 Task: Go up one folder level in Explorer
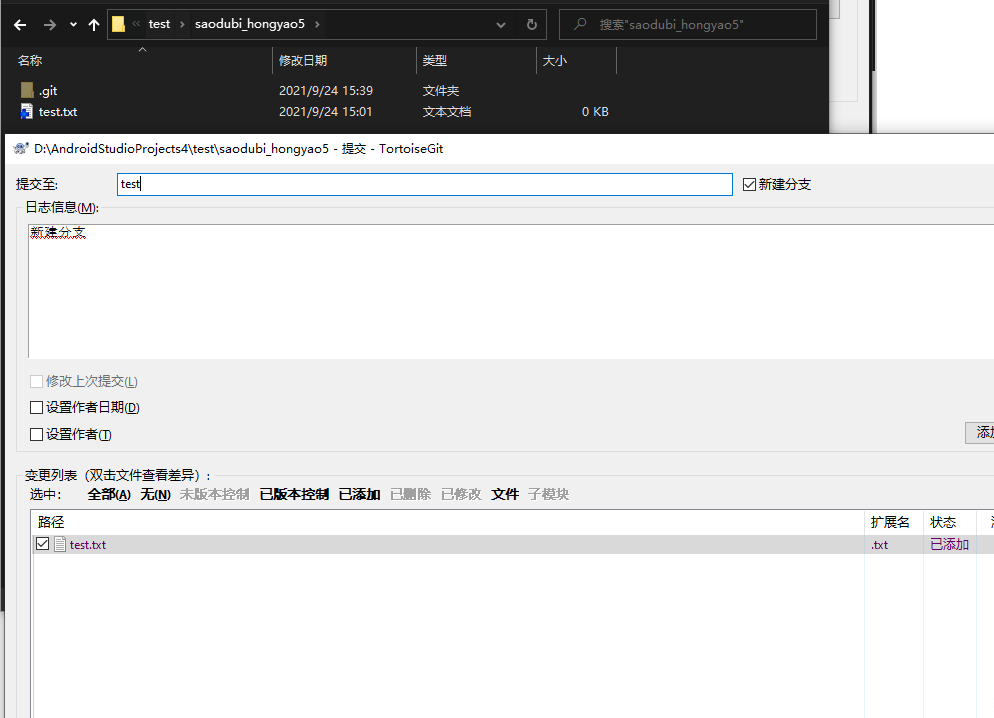94,25
